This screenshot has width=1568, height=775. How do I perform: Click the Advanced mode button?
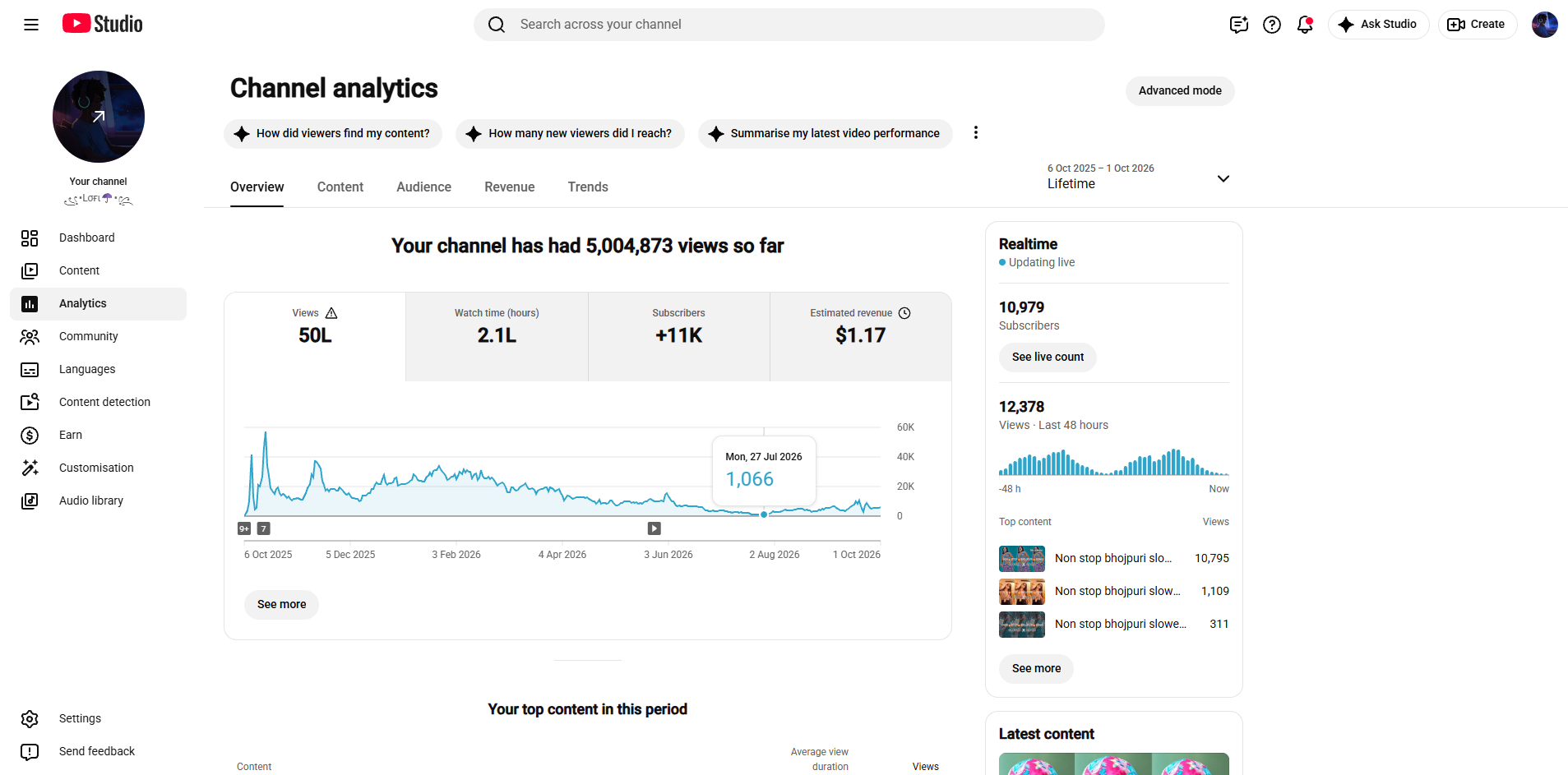pos(1180,90)
